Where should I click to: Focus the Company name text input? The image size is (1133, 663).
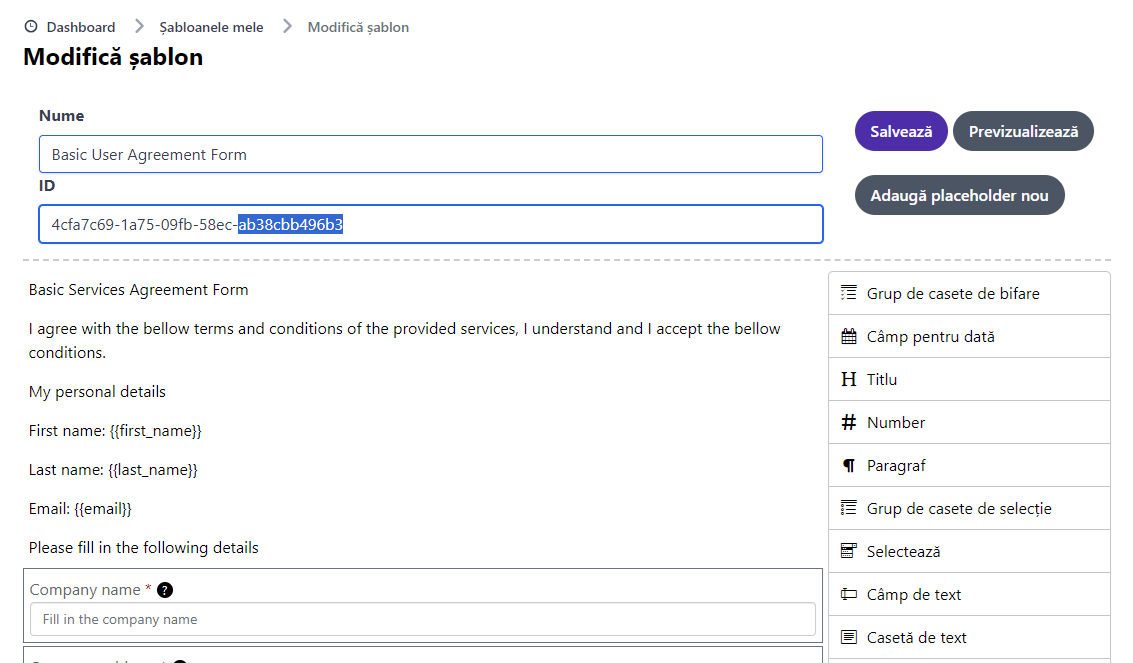coord(422,620)
